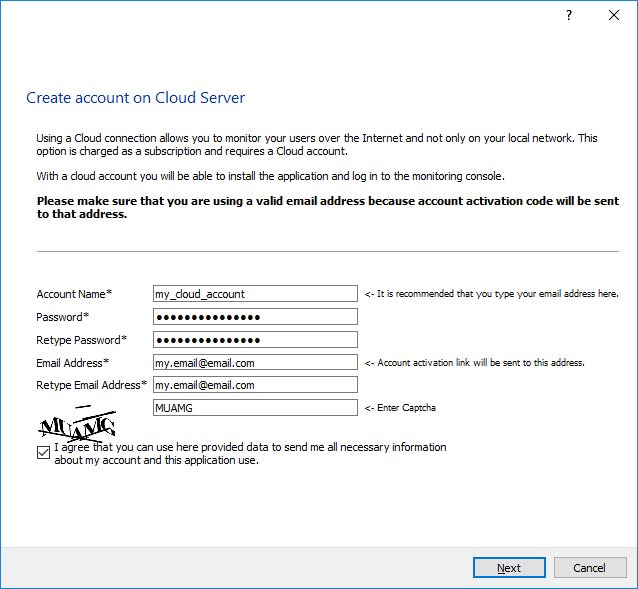This screenshot has width=638, height=589.
Task: Click the question mark help button
Action: coord(569,16)
